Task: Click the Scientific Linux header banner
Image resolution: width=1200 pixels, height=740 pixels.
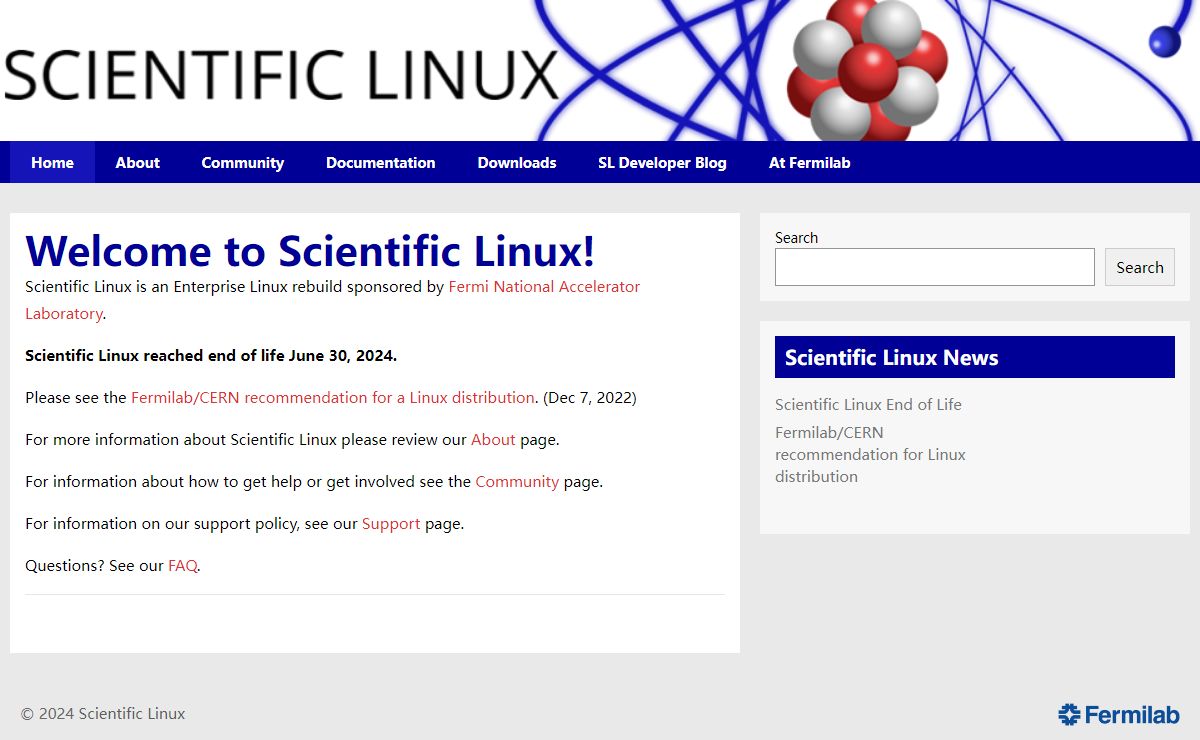Action: [x=600, y=70]
